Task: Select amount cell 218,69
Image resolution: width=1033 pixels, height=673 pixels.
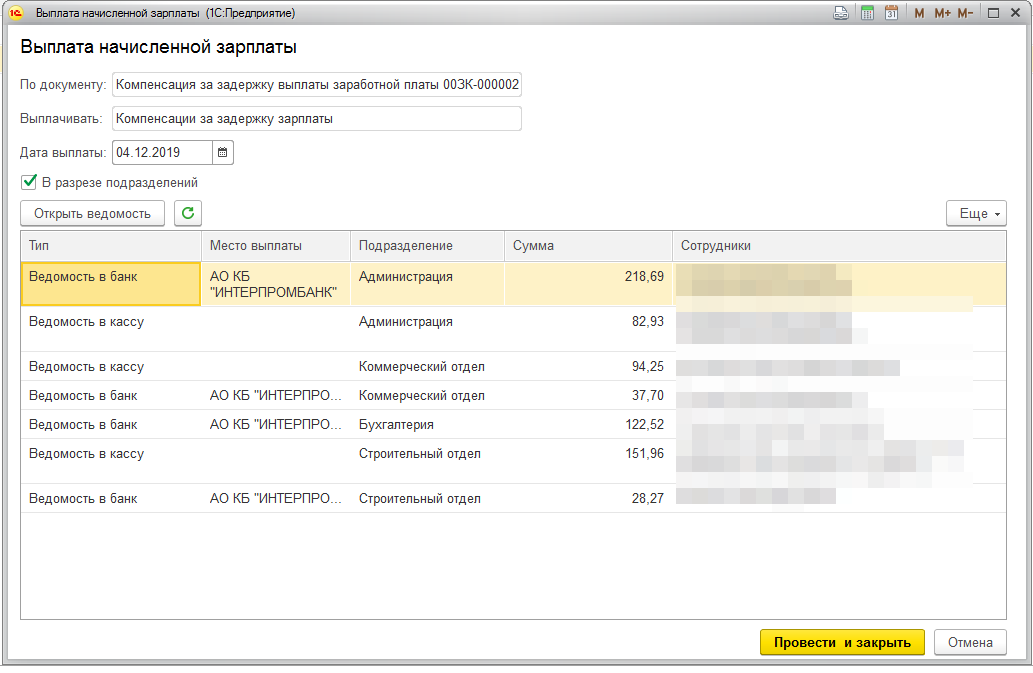Action: point(588,284)
